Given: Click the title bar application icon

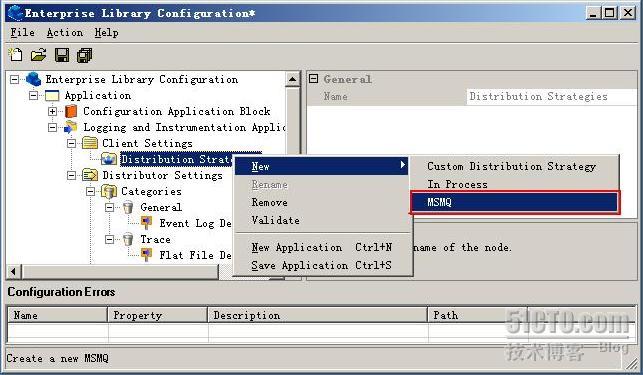Looking at the screenshot, I should (16, 13).
